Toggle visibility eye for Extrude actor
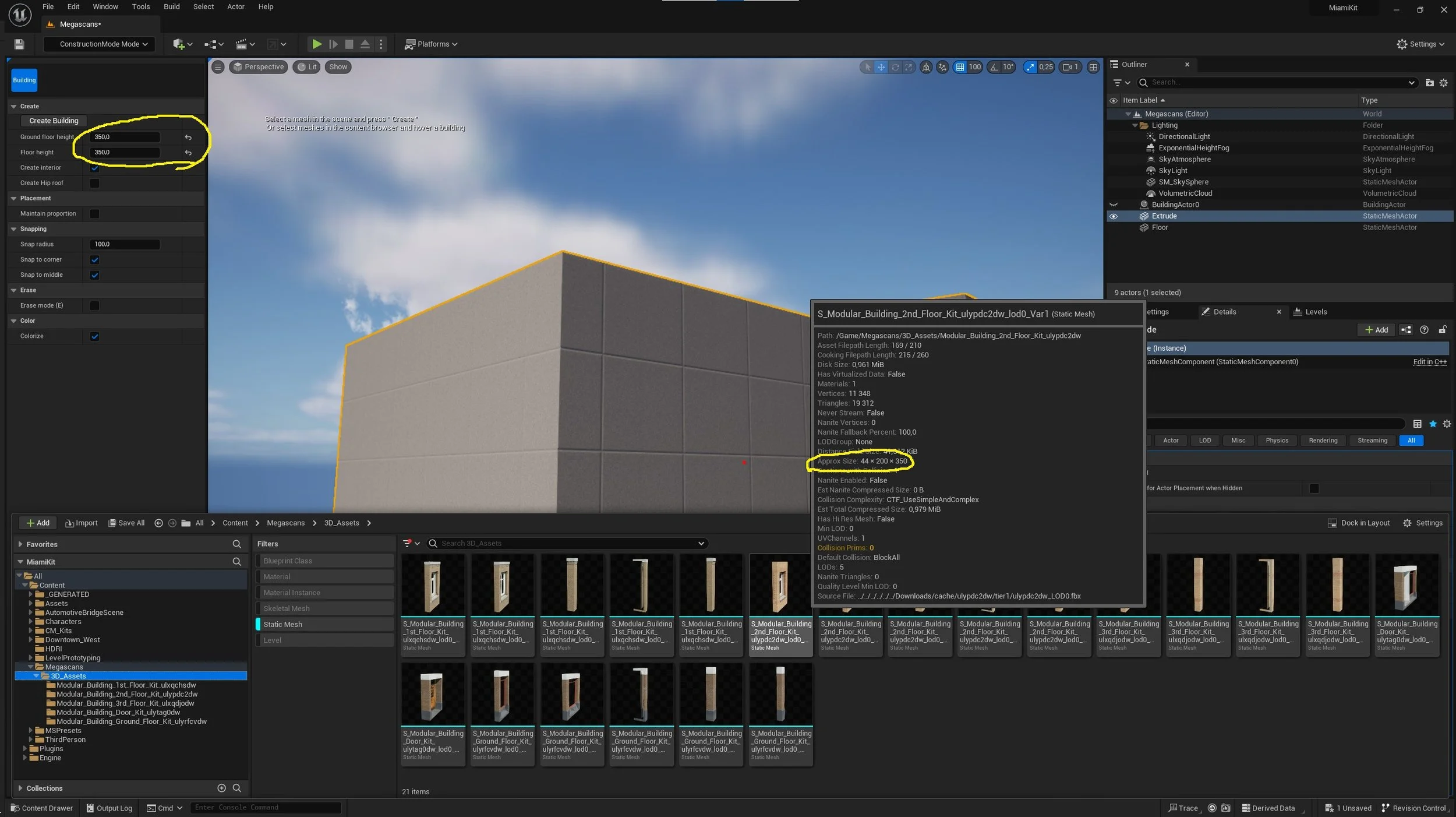 coord(1113,216)
